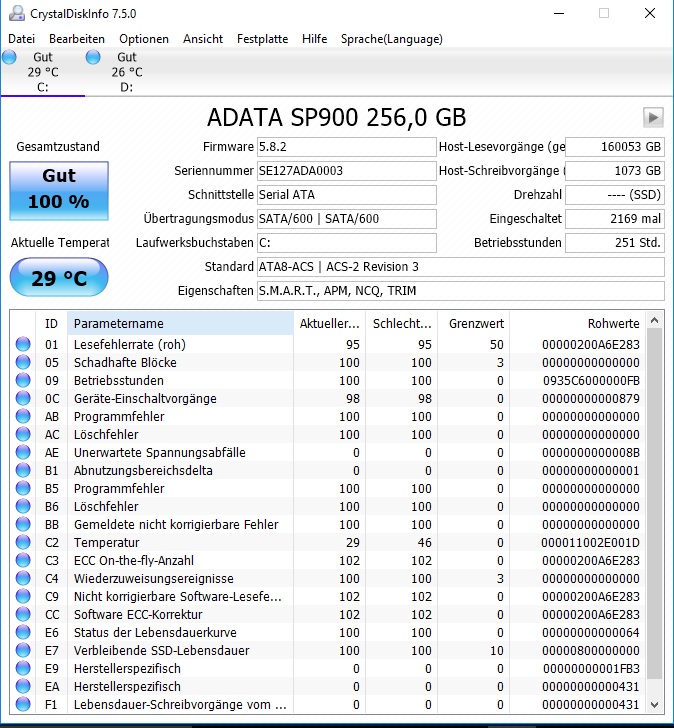Click the Gut 100 % health status button
Screen dimensions: 674x728
click(x=59, y=191)
